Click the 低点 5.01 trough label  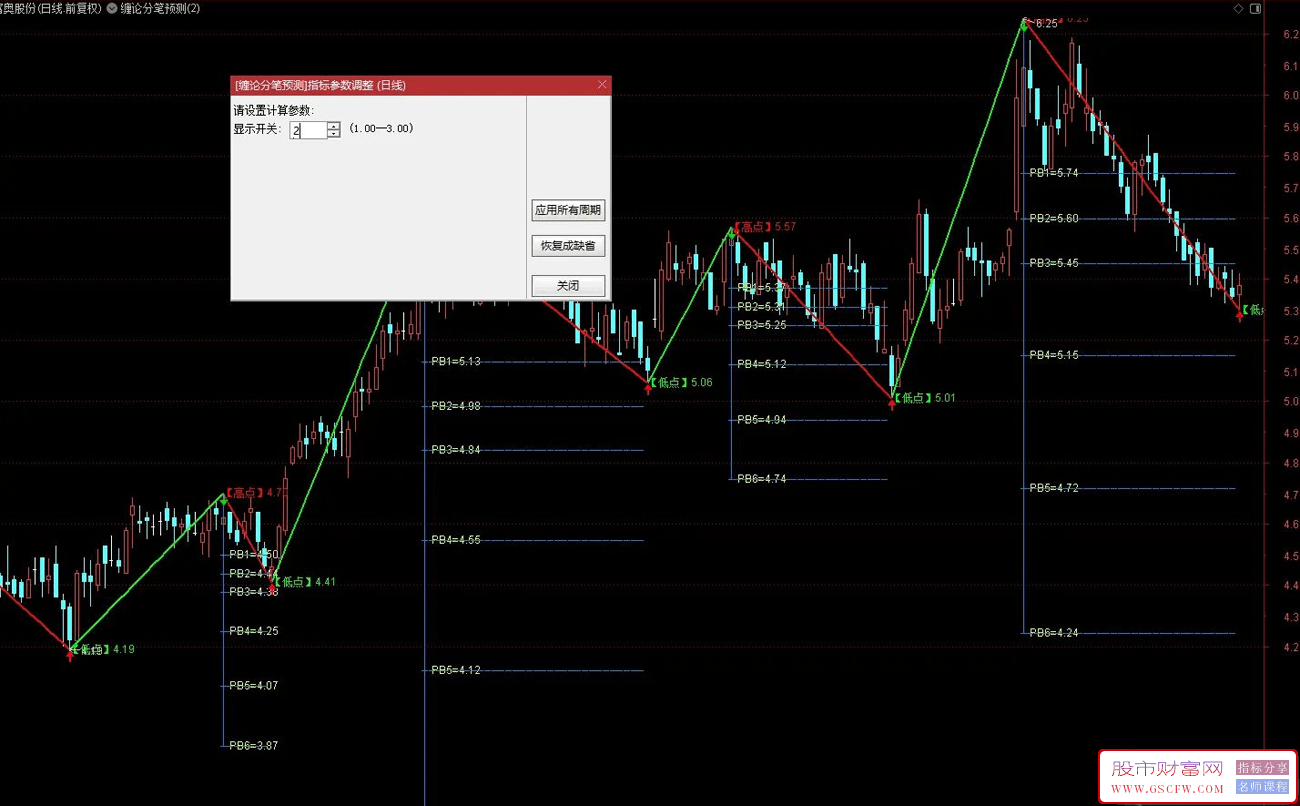coord(924,398)
